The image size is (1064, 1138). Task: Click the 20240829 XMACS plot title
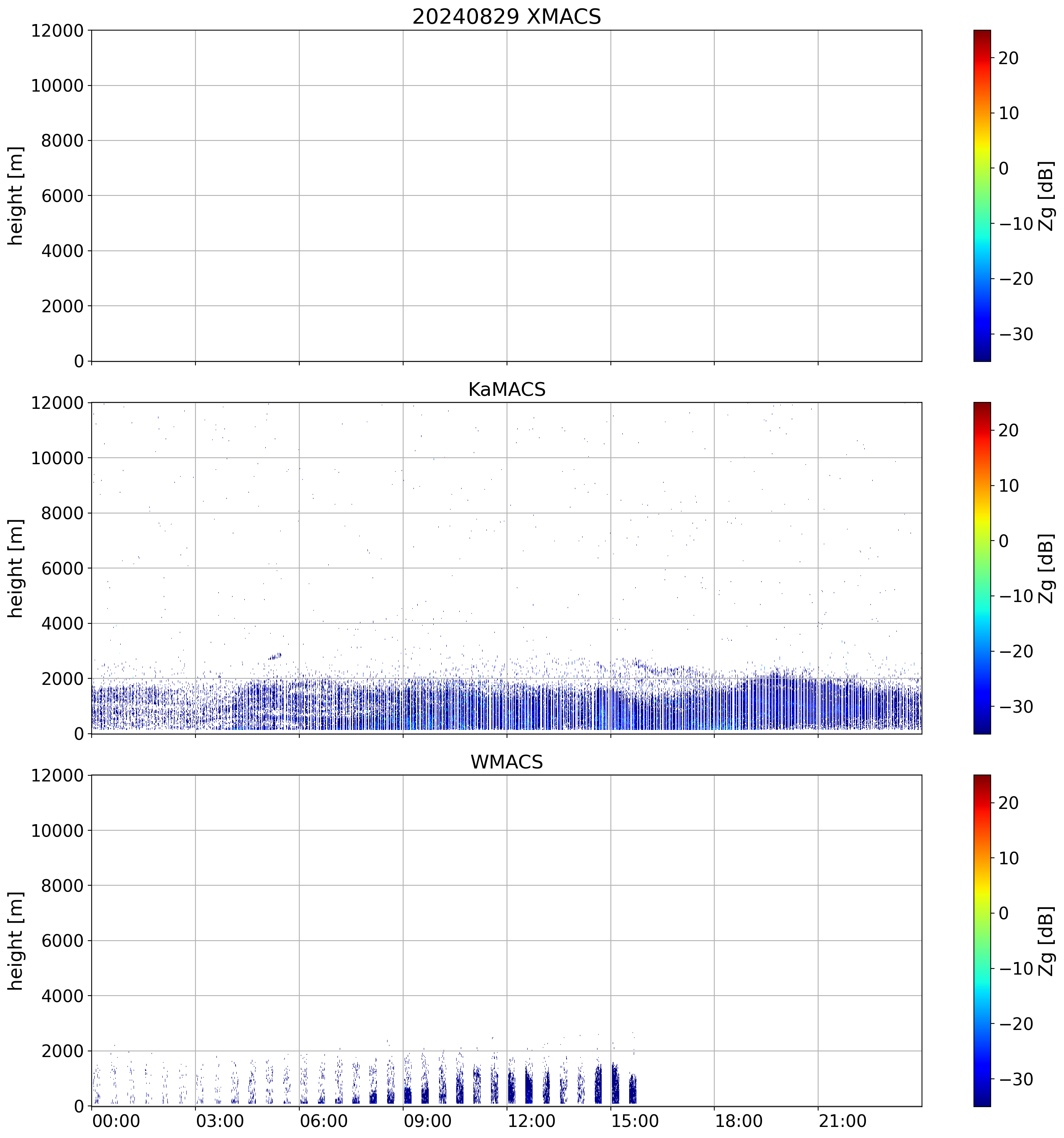(506, 16)
